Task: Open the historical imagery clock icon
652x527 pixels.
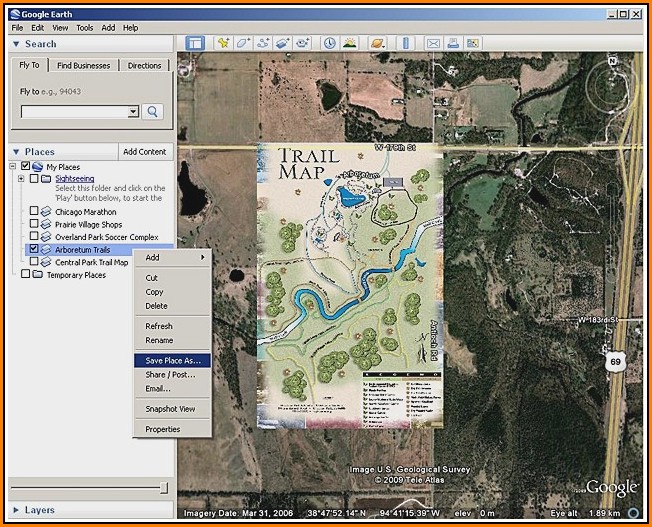Action: (x=329, y=43)
